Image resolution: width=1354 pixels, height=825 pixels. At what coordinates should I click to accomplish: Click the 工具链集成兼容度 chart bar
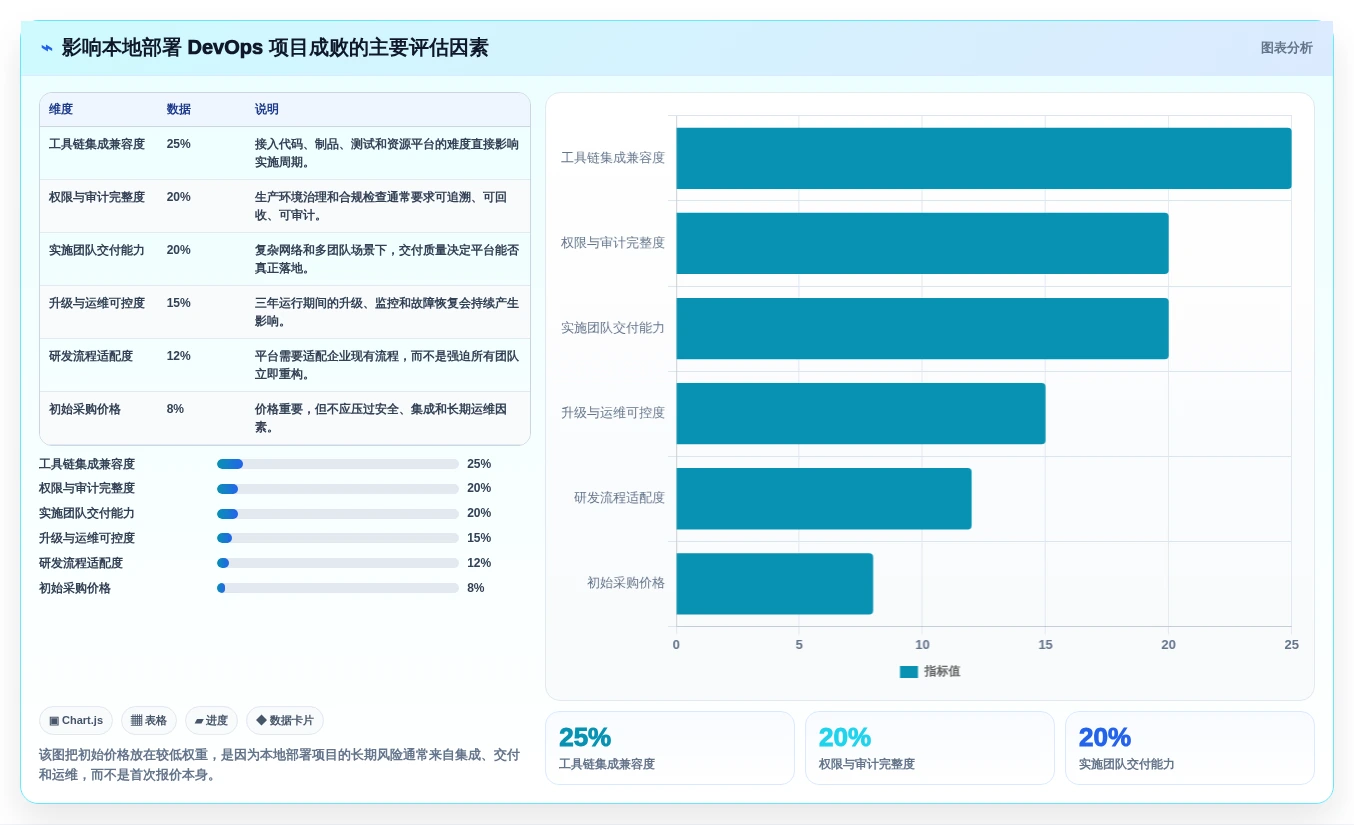pyautogui.click(x=984, y=158)
